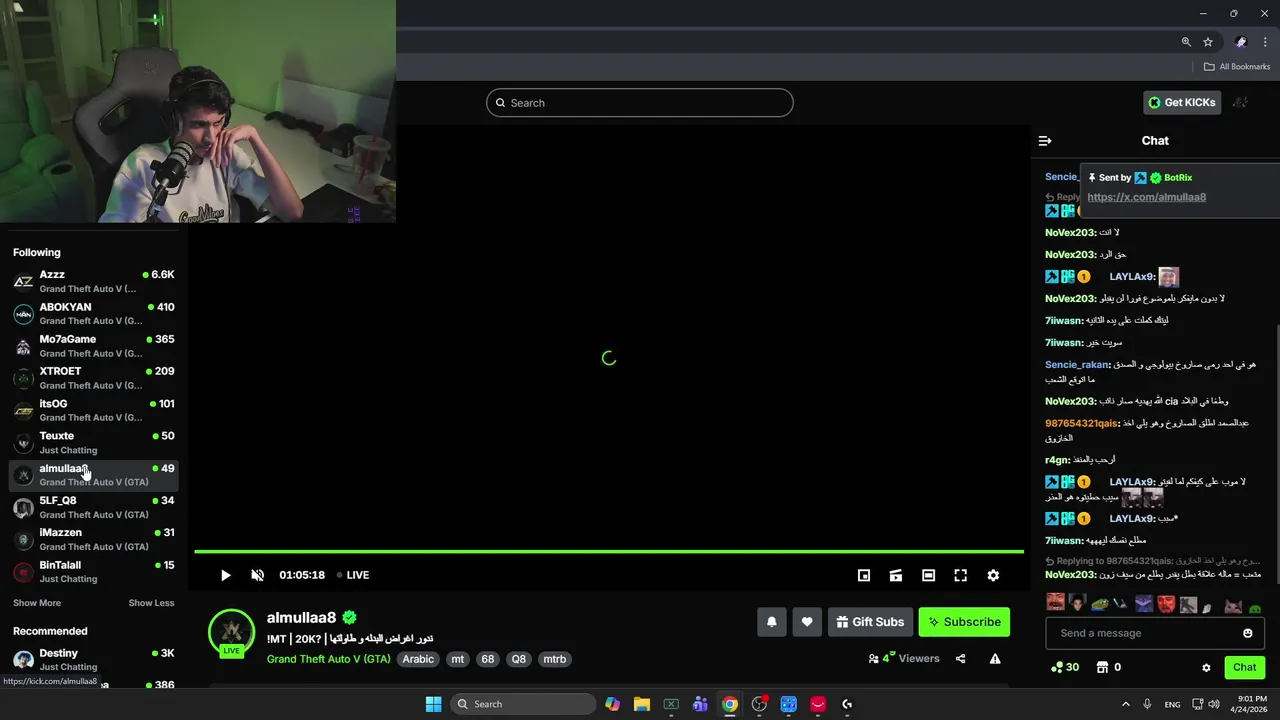The width and height of the screenshot is (1280, 720).
Task: Open 5LF_Q8 channel in sidebar
Action: pos(94,507)
